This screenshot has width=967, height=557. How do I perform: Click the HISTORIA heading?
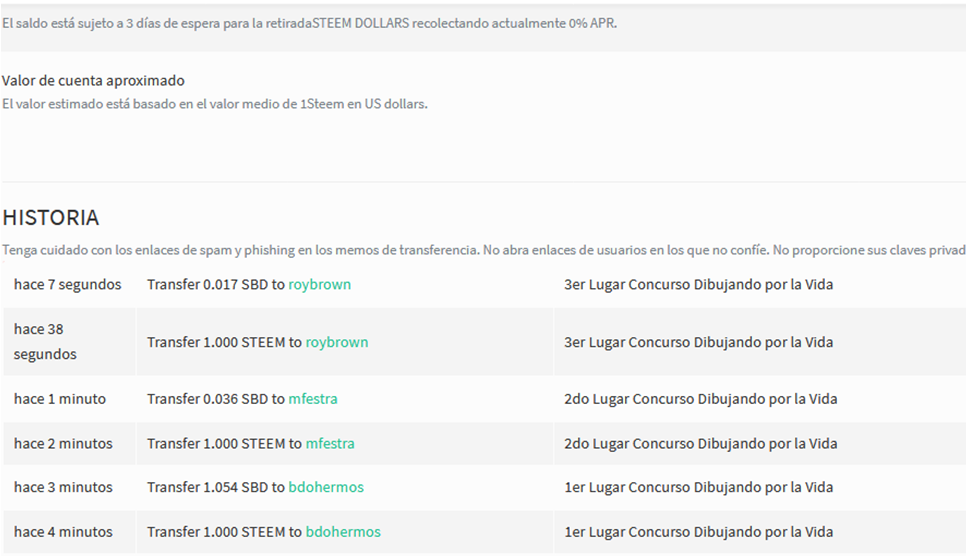click(51, 218)
